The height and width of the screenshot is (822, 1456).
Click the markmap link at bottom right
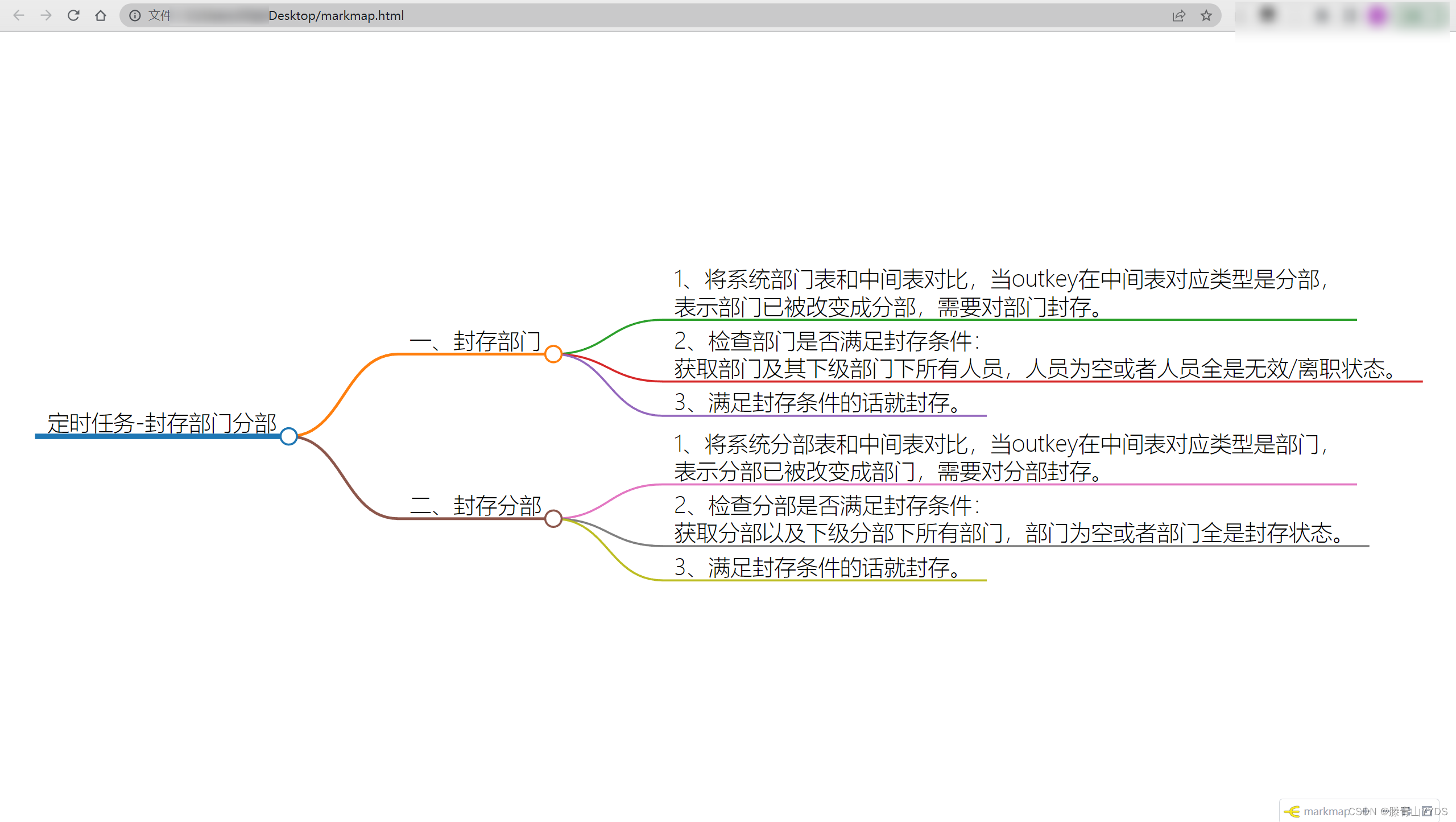click(1325, 811)
